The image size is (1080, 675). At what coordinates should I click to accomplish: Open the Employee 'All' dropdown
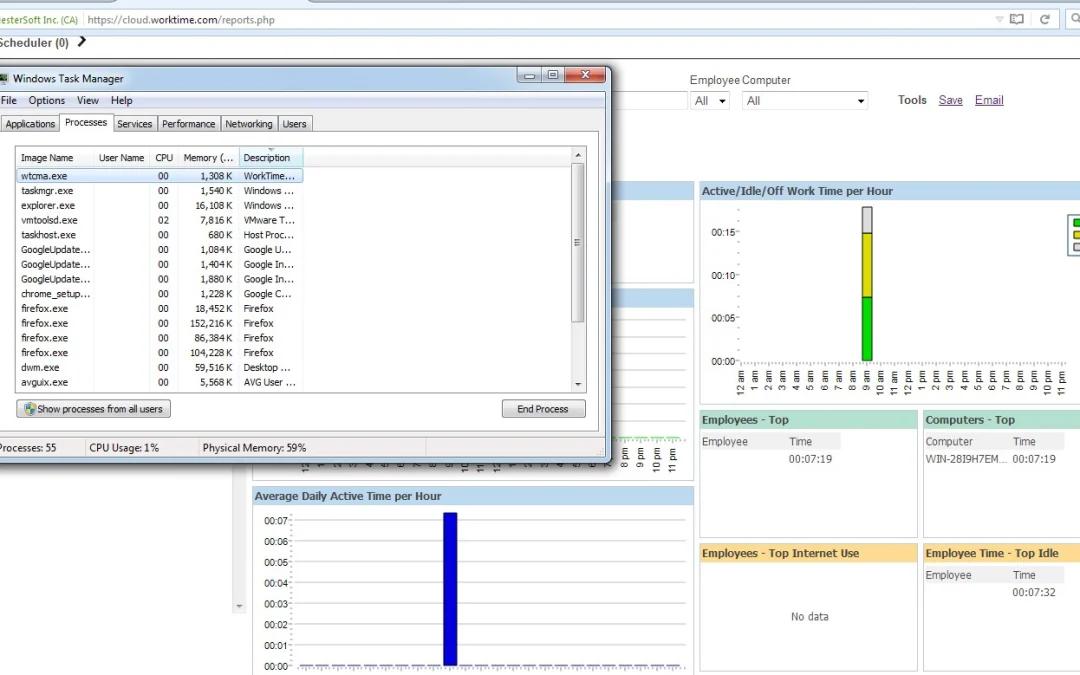coord(709,101)
